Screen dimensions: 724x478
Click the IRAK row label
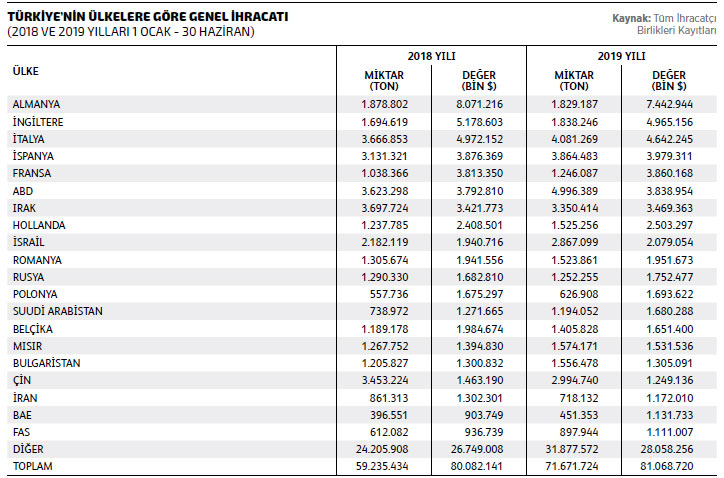click(x=24, y=208)
